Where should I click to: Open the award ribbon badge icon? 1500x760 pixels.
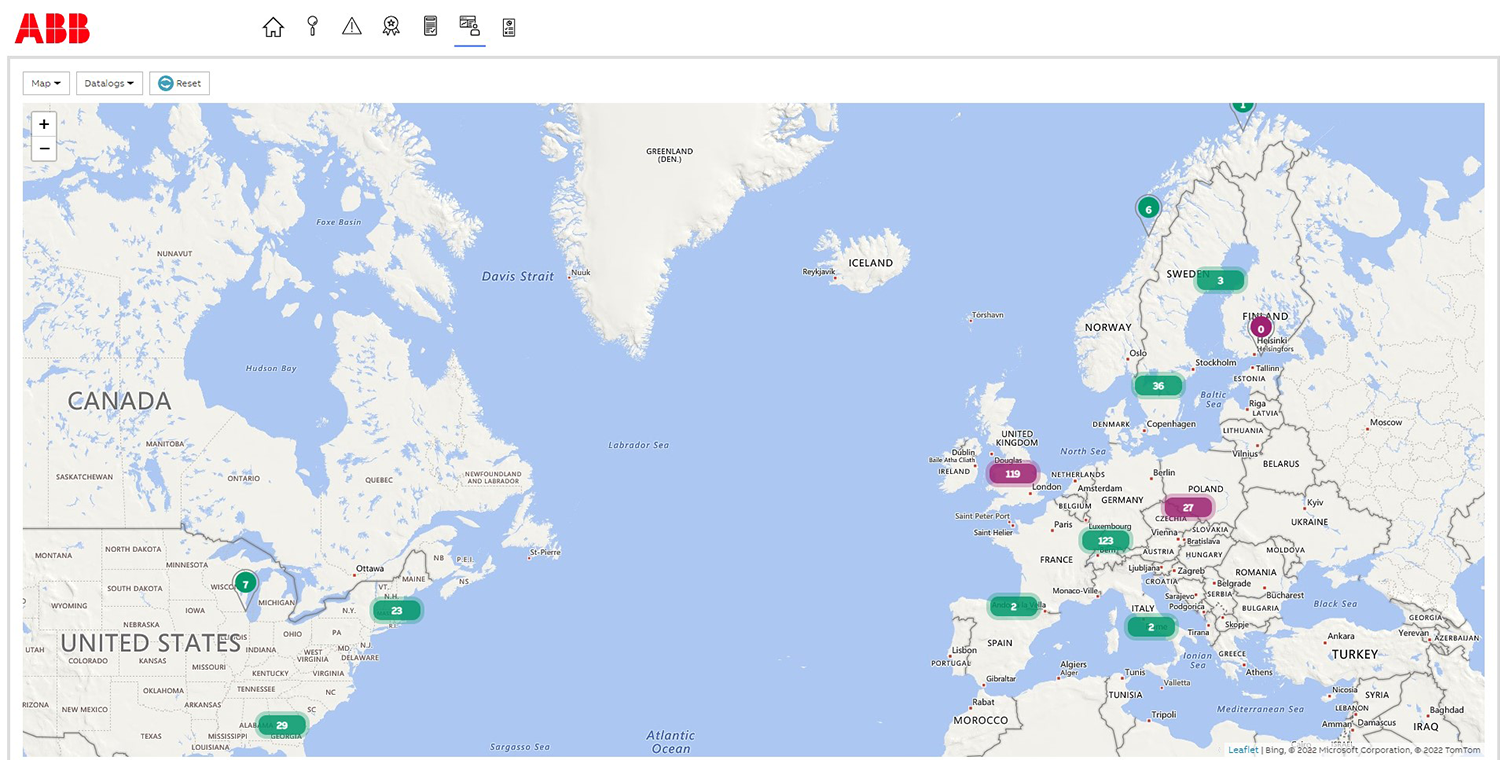[x=391, y=27]
